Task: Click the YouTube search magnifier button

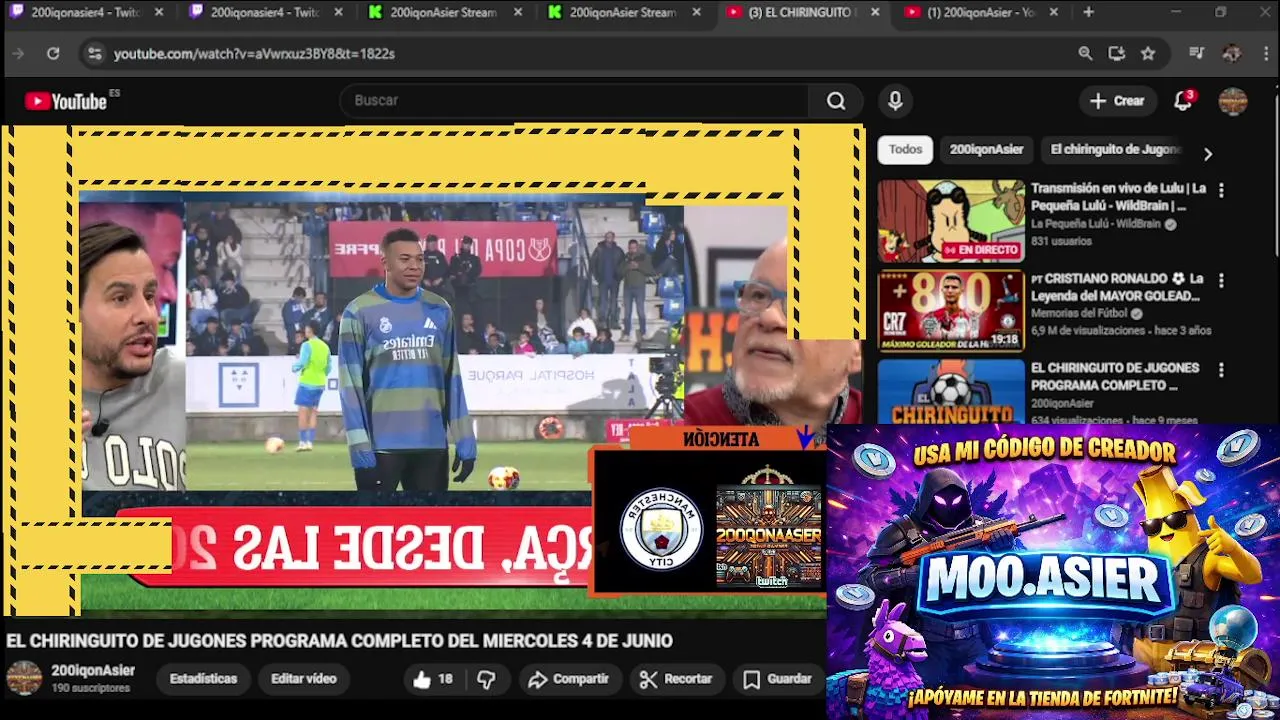Action: click(836, 101)
